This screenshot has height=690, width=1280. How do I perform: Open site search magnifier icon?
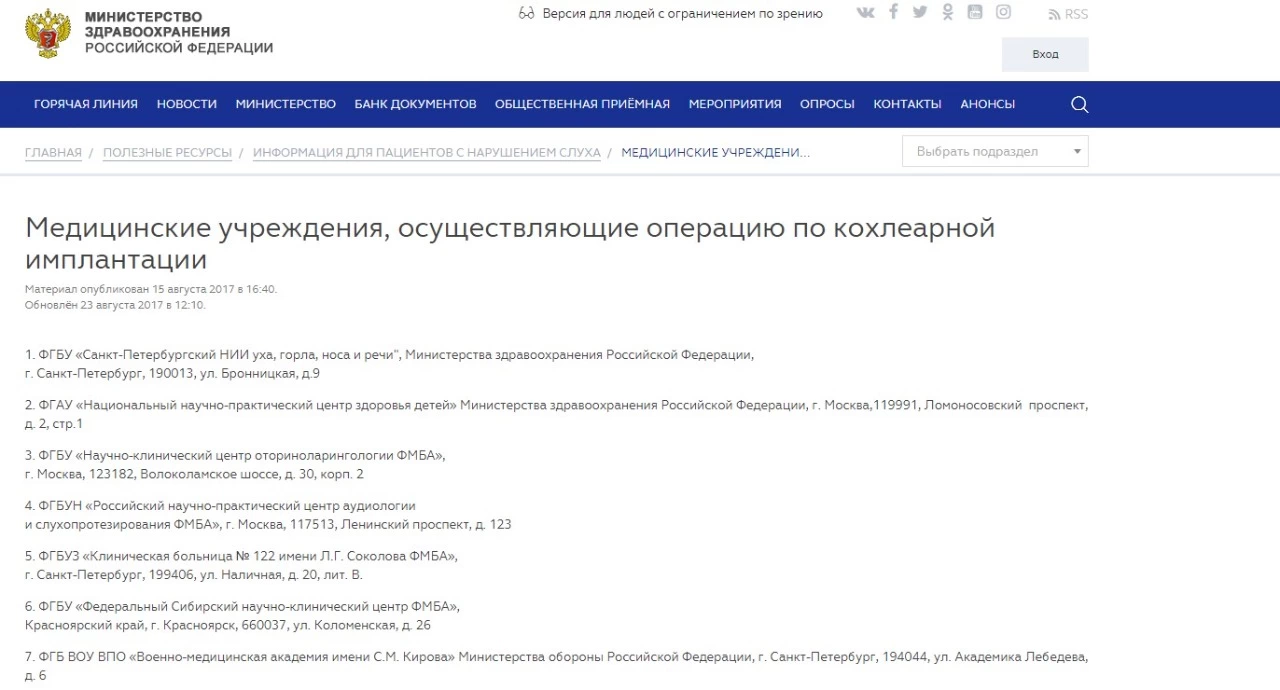pos(1079,104)
